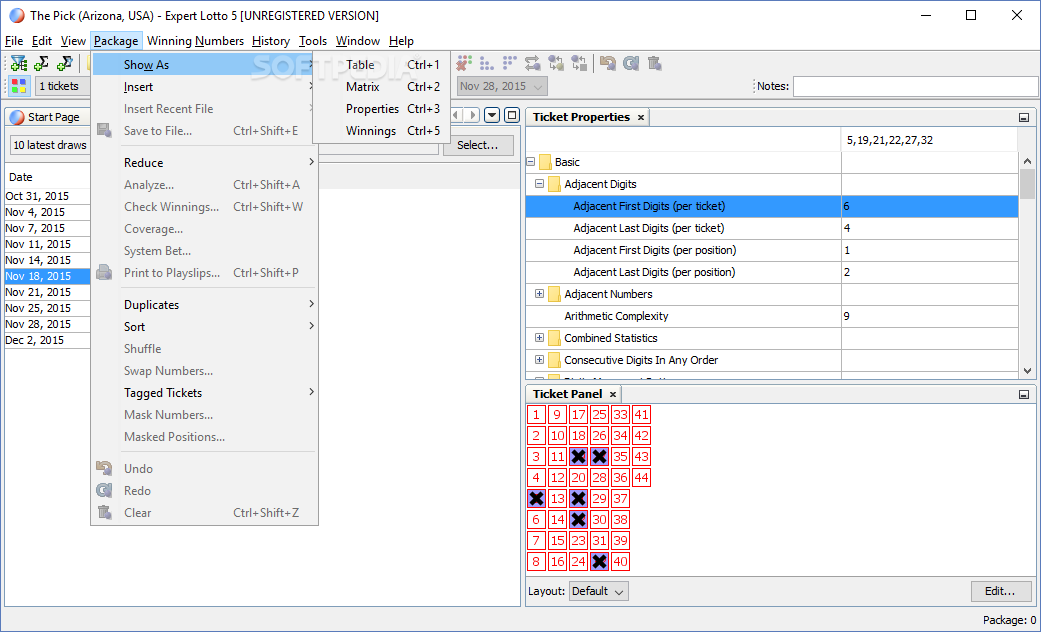Click the Date column header
Screen dimensions: 1041x632
pyautogui.click(x=47, y=177)
